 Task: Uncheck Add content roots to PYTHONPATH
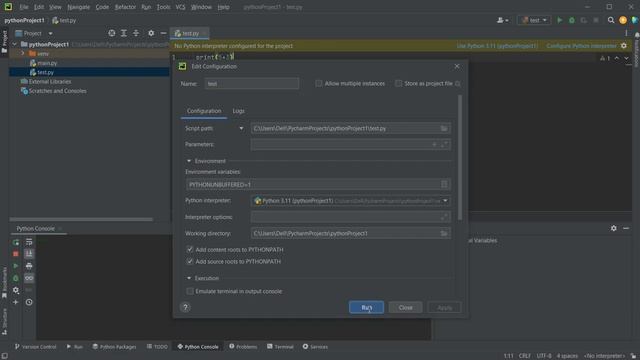pyautogui.click(x=190, y=249)
